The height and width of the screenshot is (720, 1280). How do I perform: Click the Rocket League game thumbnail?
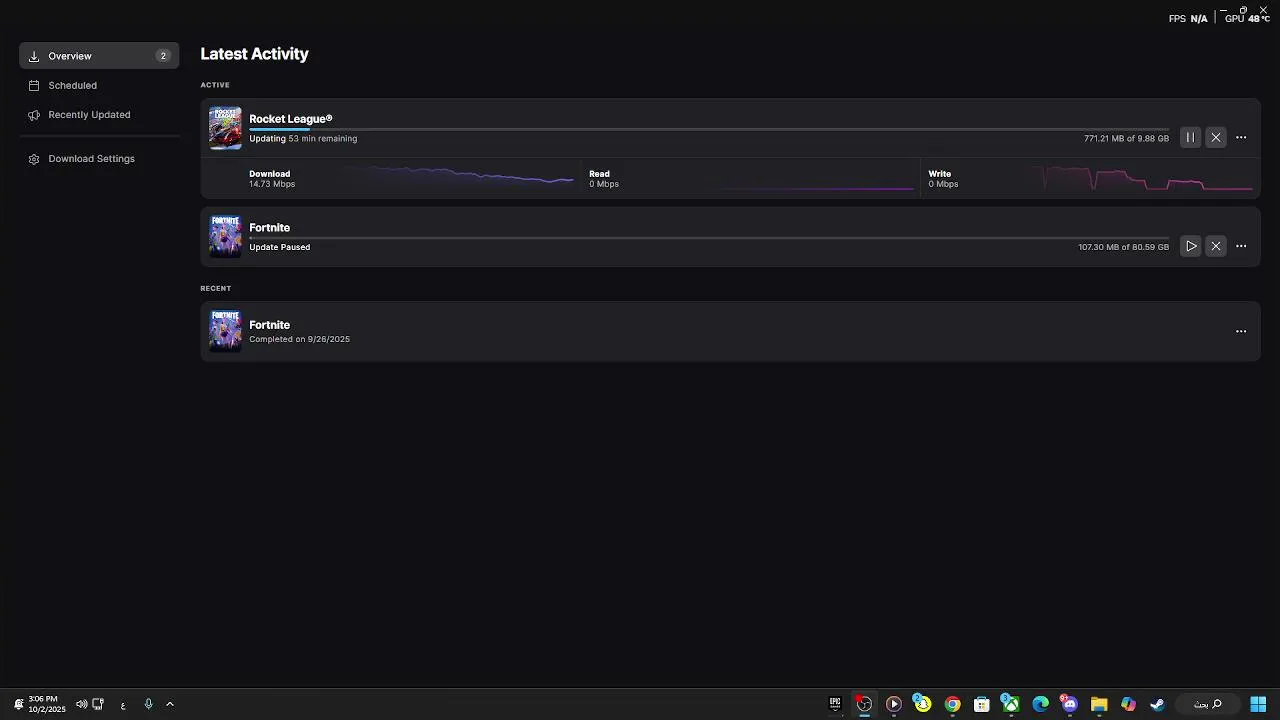pyautogui.click(x=225, y=128)
